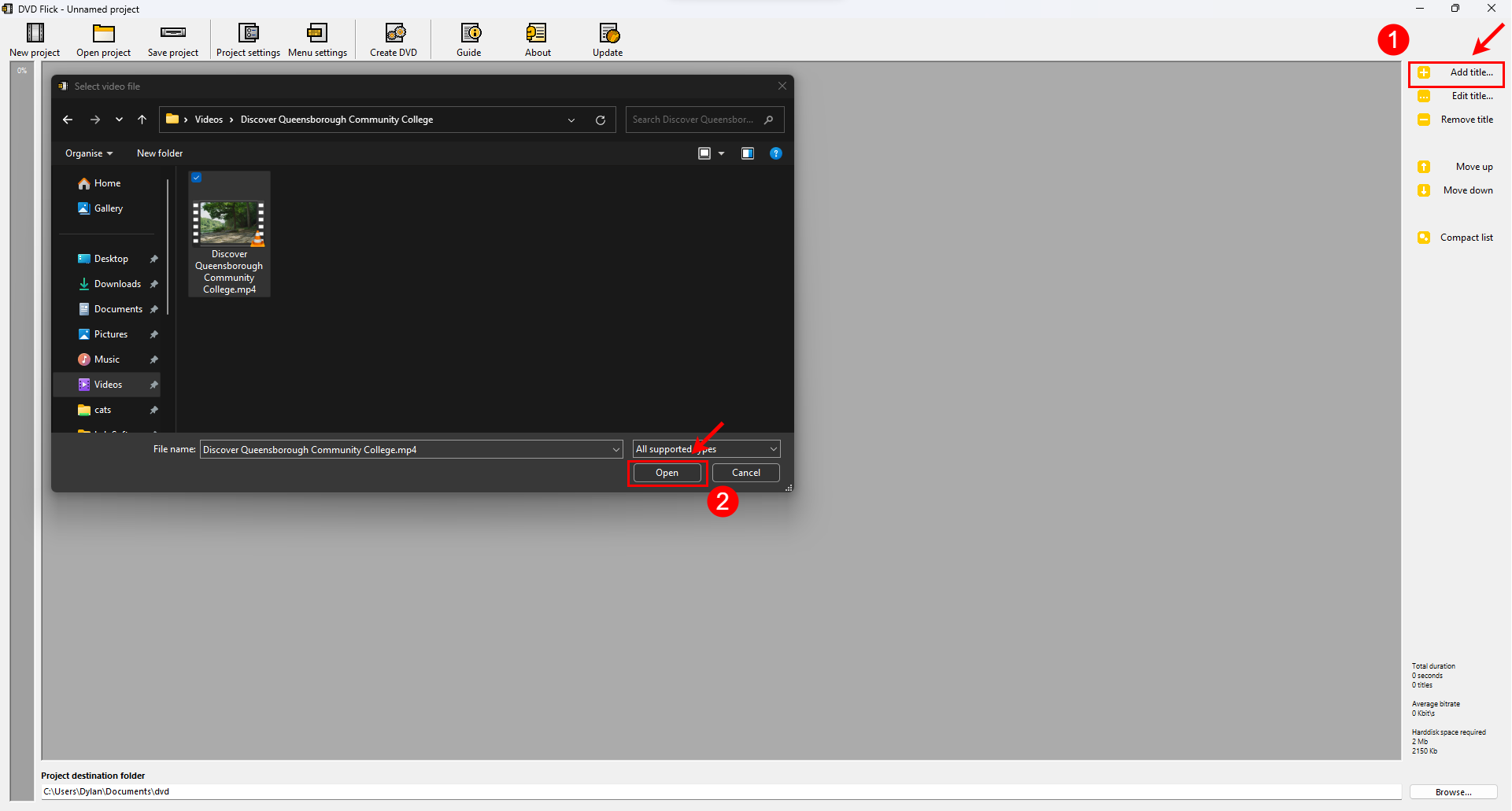Screen dimensions: 1512x811
Task: Click the Browse... button
Action: [1453, 792]
